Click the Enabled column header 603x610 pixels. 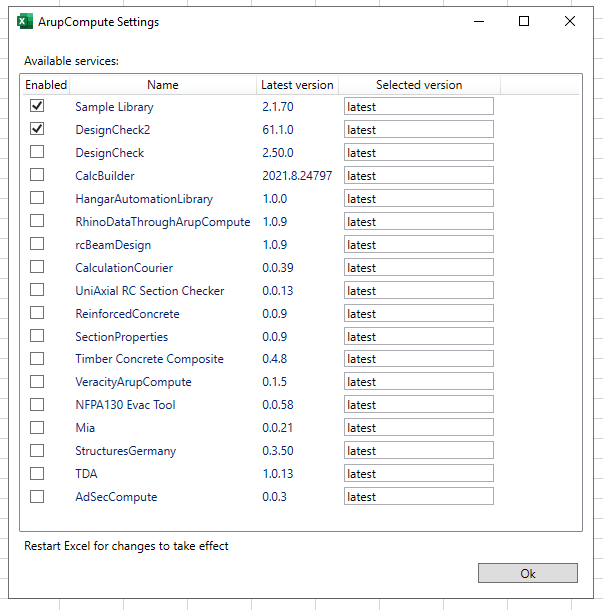pyautogui.click(x=46, y=85)
